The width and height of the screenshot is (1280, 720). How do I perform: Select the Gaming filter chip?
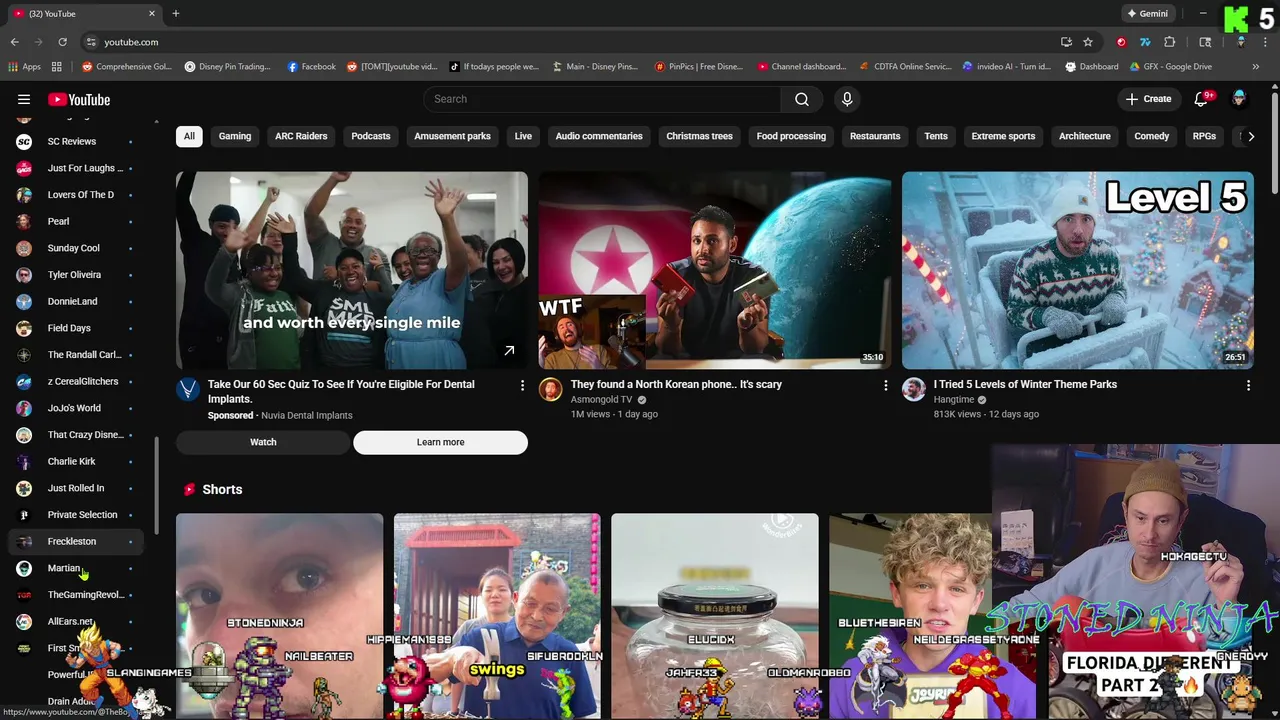click(x=235, y=136)
